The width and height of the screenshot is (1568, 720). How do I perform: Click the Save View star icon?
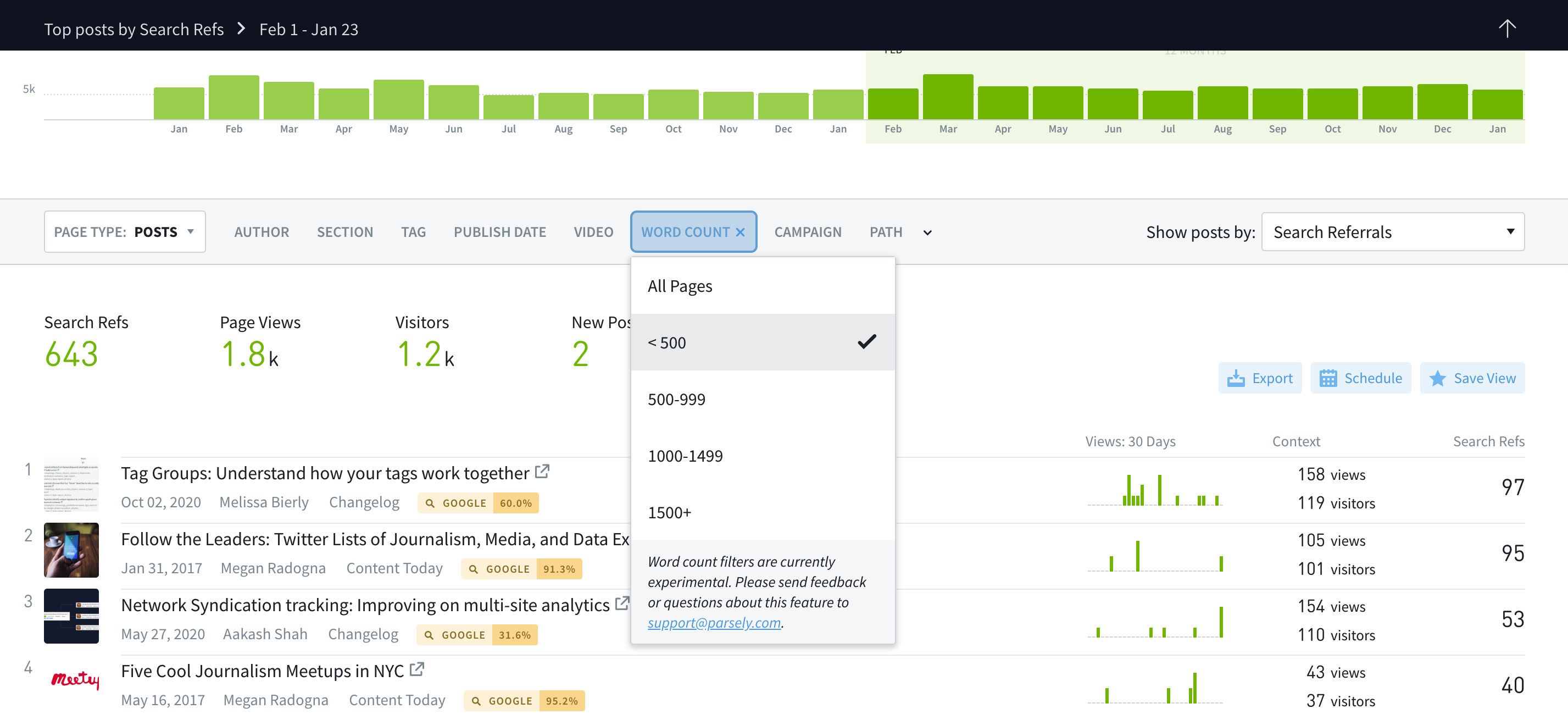click(1437, 378)
